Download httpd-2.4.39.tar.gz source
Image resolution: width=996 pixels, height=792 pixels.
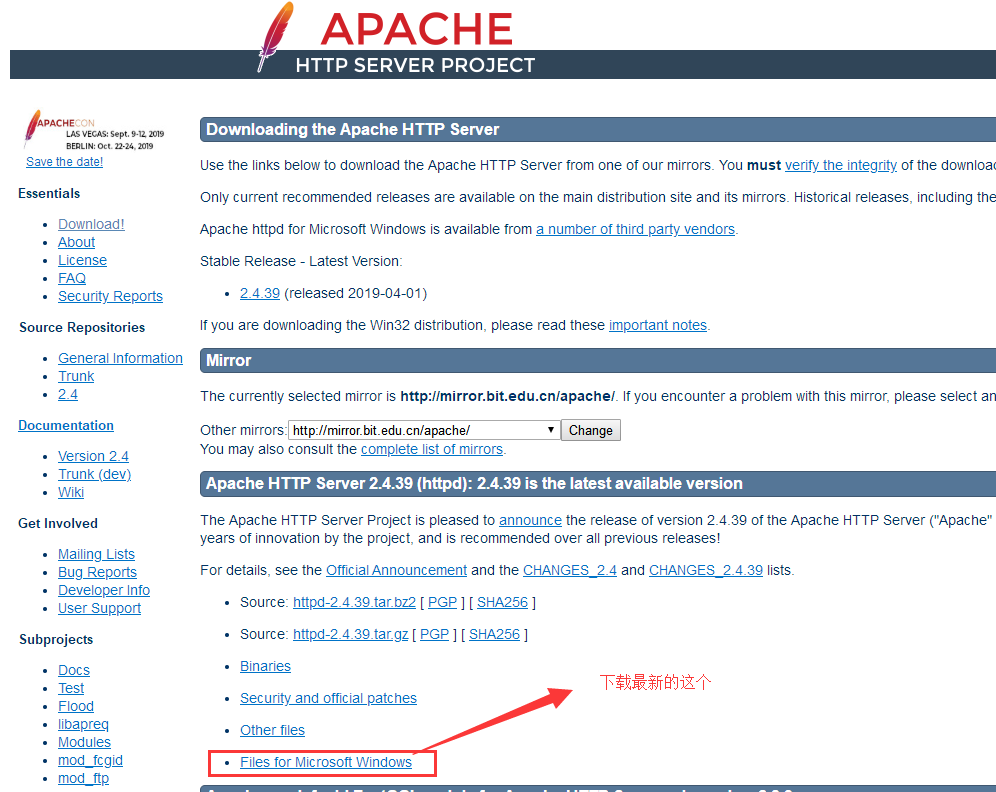tap(351, 634)
